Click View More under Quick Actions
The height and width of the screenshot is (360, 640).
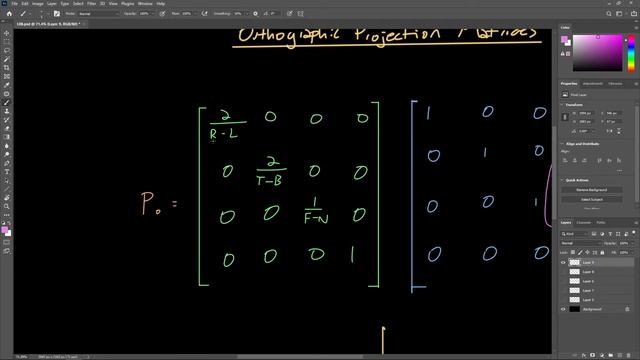592,209
